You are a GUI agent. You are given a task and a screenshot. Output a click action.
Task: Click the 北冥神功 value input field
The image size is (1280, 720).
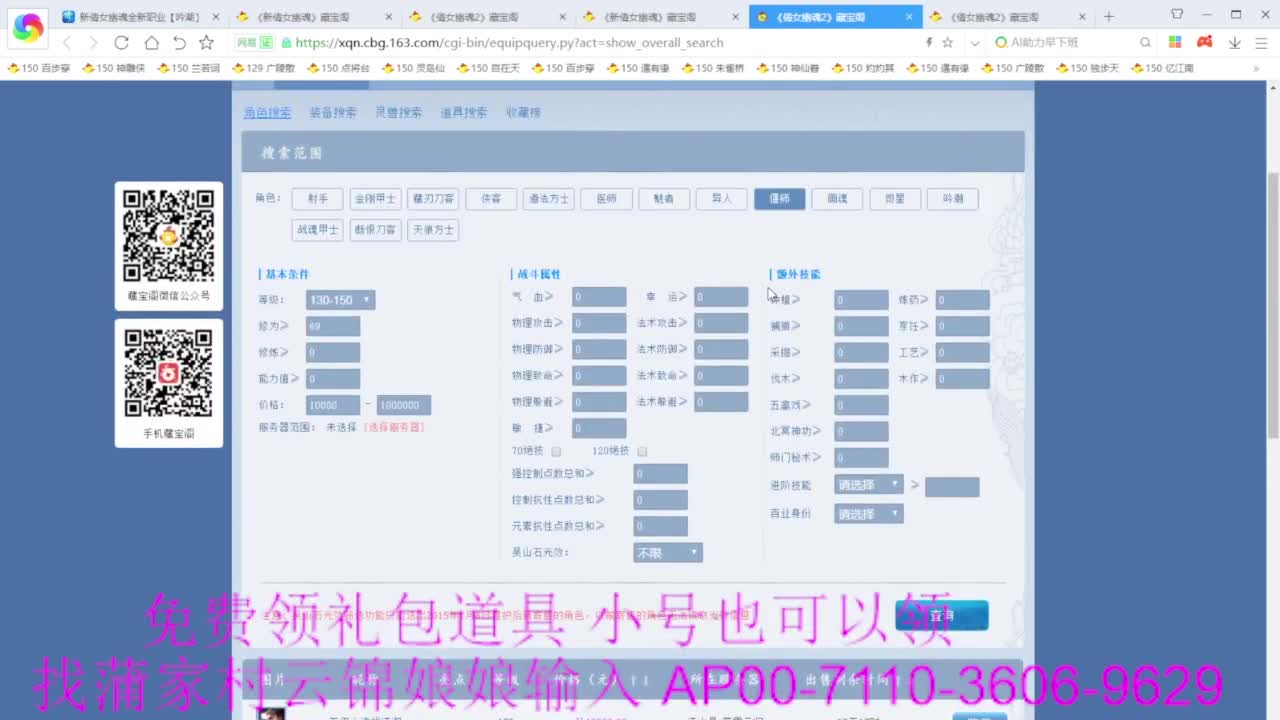861,431
